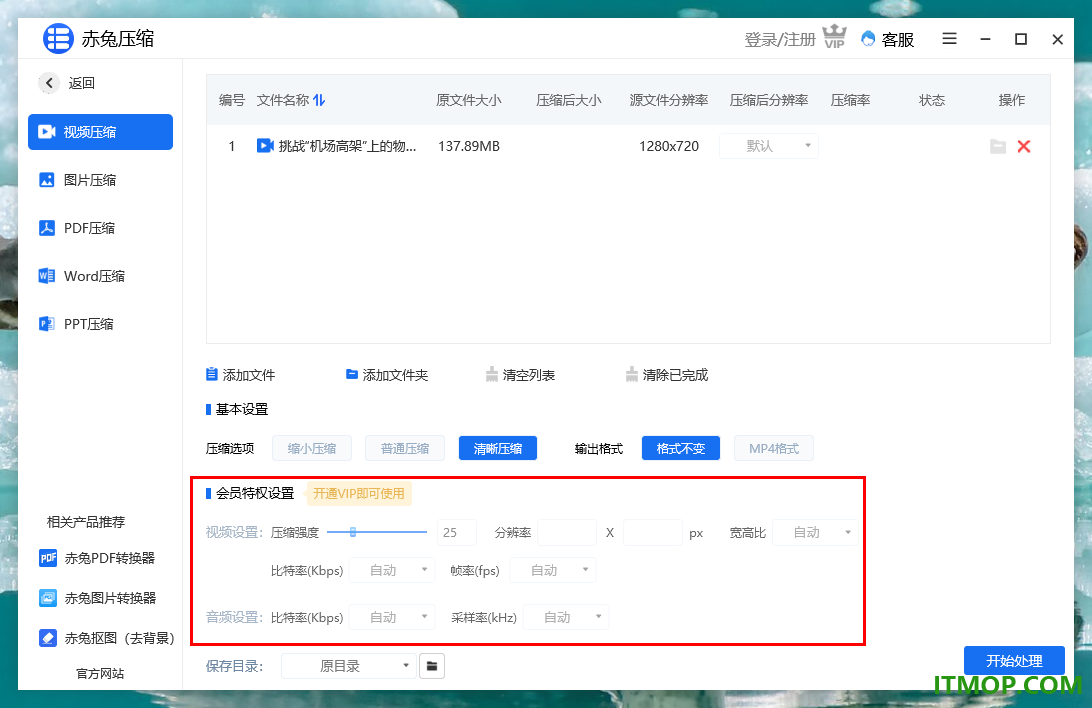The width and height of the screenshot is (1092, 708).
Task: Switch to PDF压缩 tab
Action: [x=77, y=228]
